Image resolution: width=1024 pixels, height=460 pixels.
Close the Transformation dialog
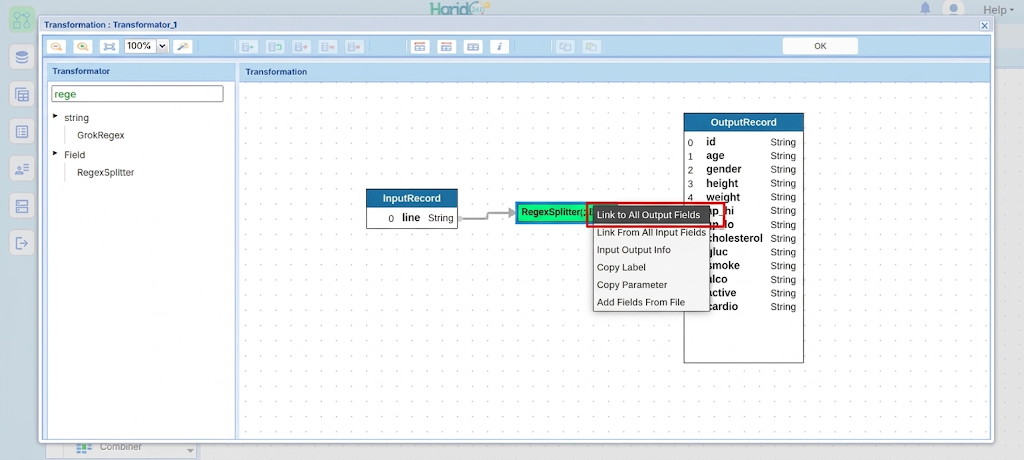click(984, 25)
